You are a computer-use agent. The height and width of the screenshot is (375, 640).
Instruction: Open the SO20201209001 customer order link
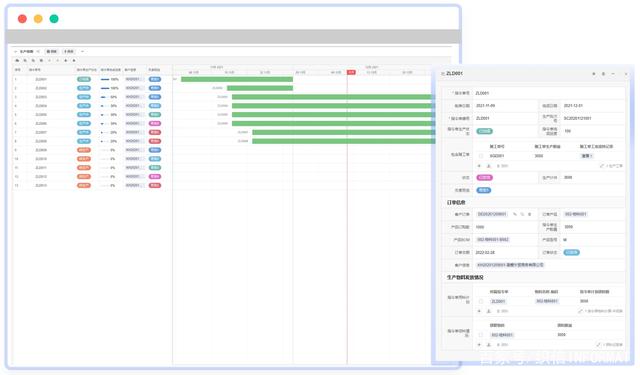click(x=492, y=214)
